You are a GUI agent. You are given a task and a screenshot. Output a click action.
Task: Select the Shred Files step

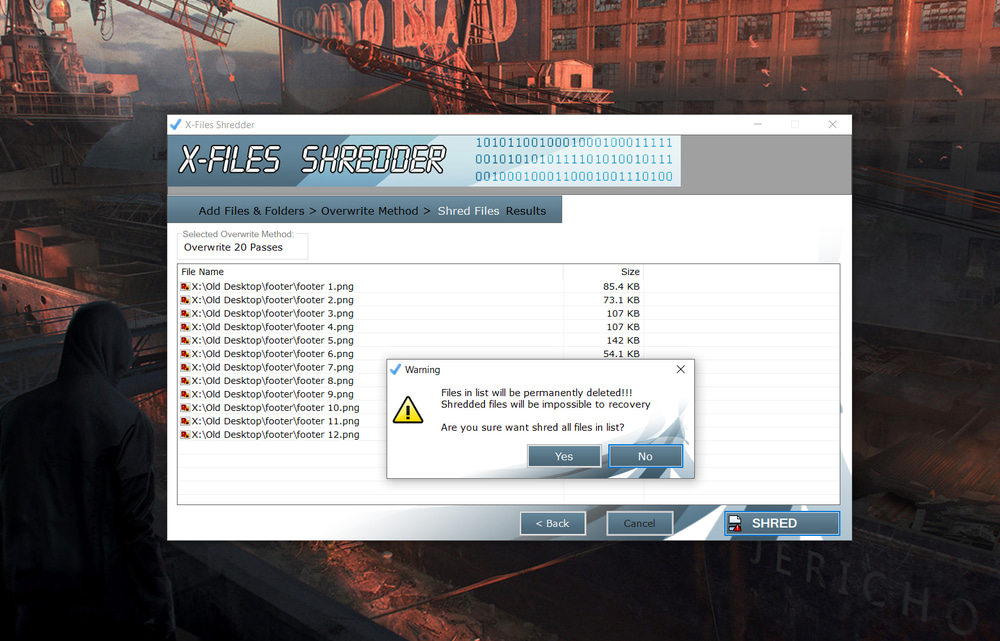pyautogui.click(x=470, y=211)
